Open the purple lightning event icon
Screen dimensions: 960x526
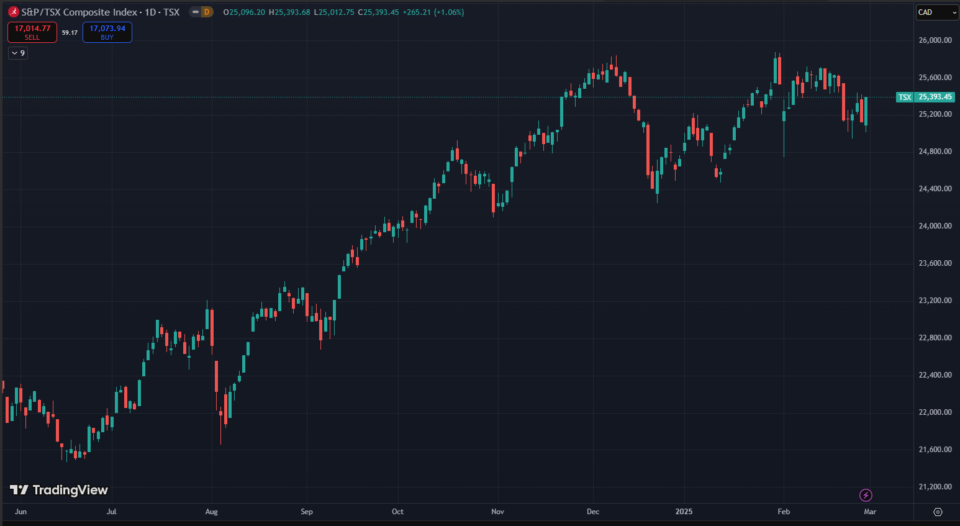pos(866,495)
